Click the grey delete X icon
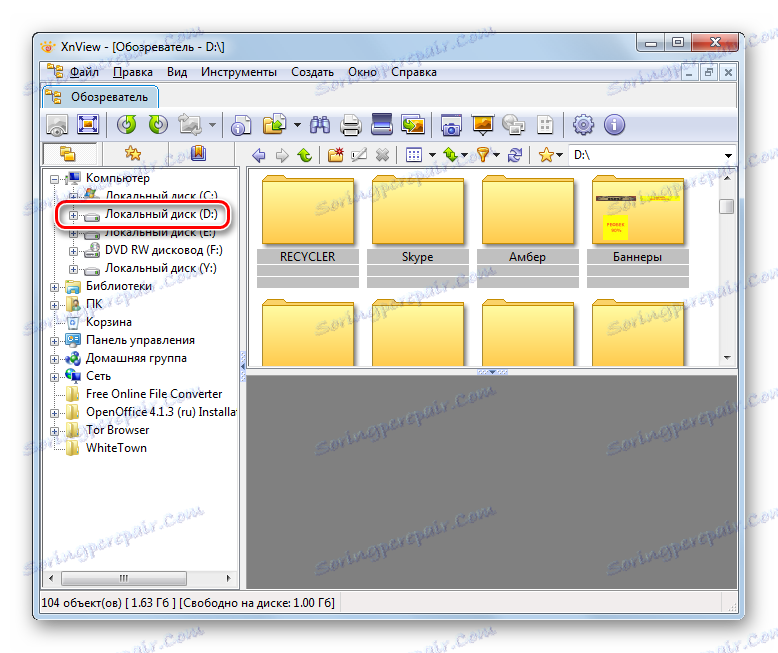The height and width of the screenshot is (653, 778). point(382,155)
